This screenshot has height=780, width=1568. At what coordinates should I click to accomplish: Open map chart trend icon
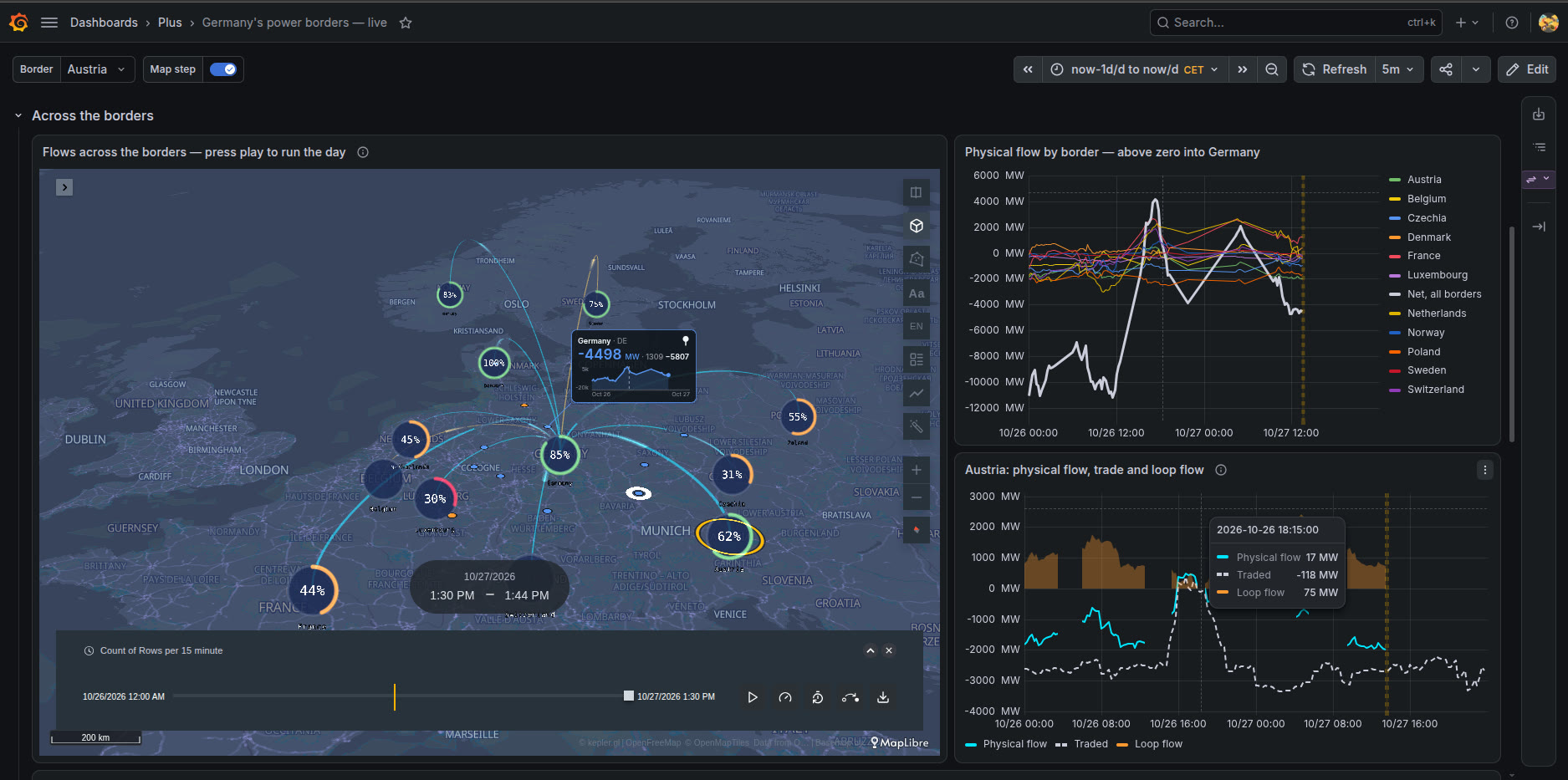(x=917, y=393)
